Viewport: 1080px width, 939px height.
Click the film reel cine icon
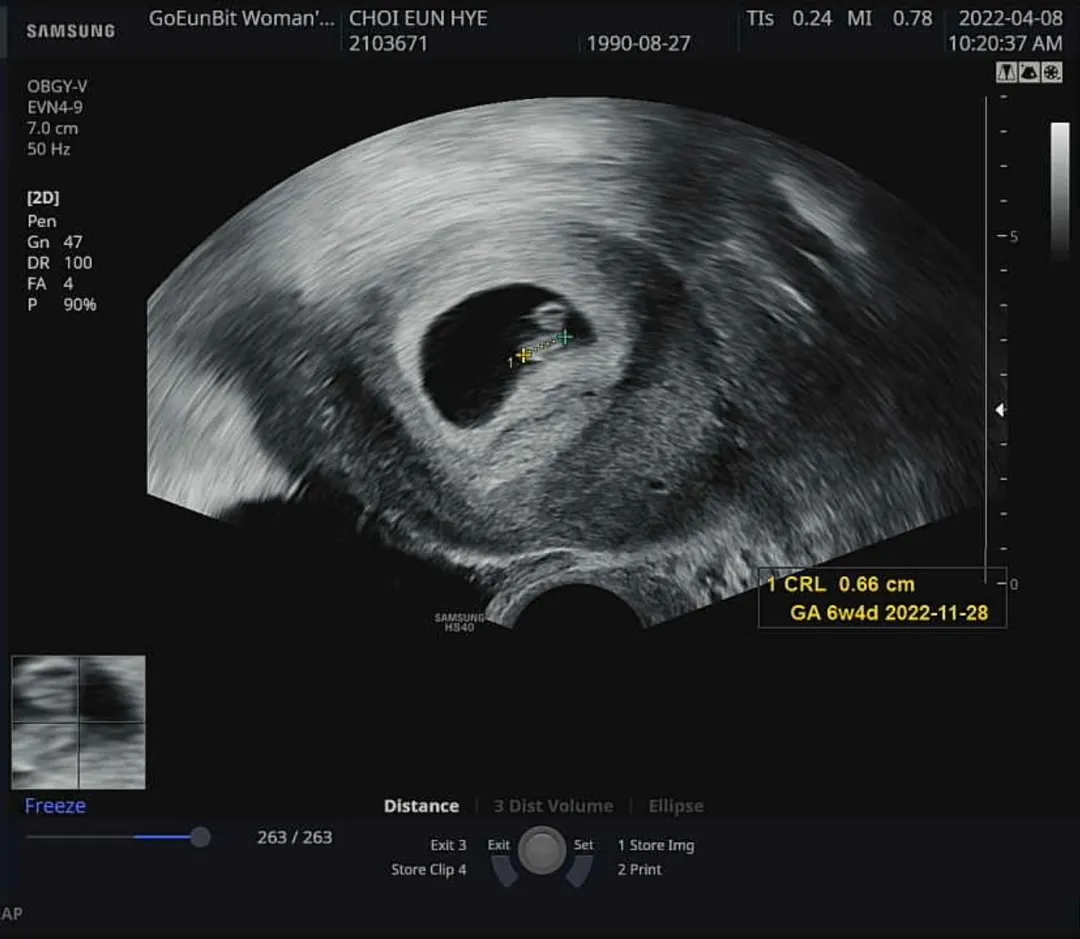(x=1052, y=72)
